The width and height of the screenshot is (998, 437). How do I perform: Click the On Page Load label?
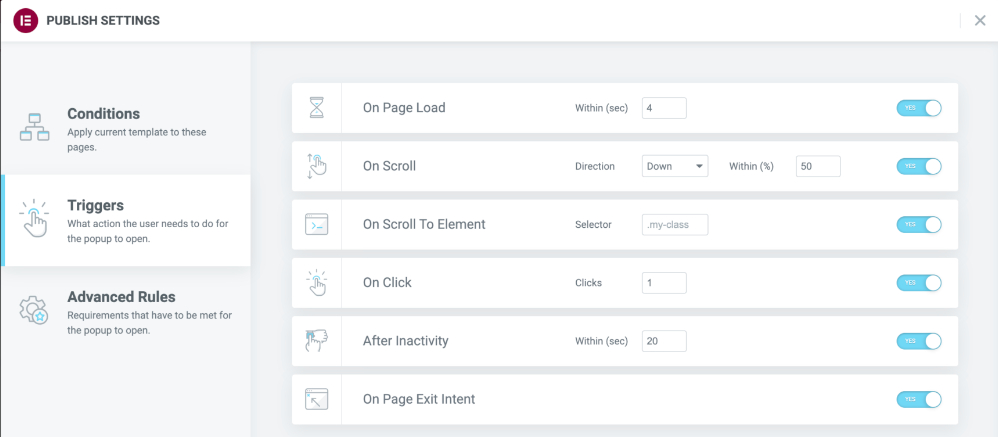pos(404,108)
